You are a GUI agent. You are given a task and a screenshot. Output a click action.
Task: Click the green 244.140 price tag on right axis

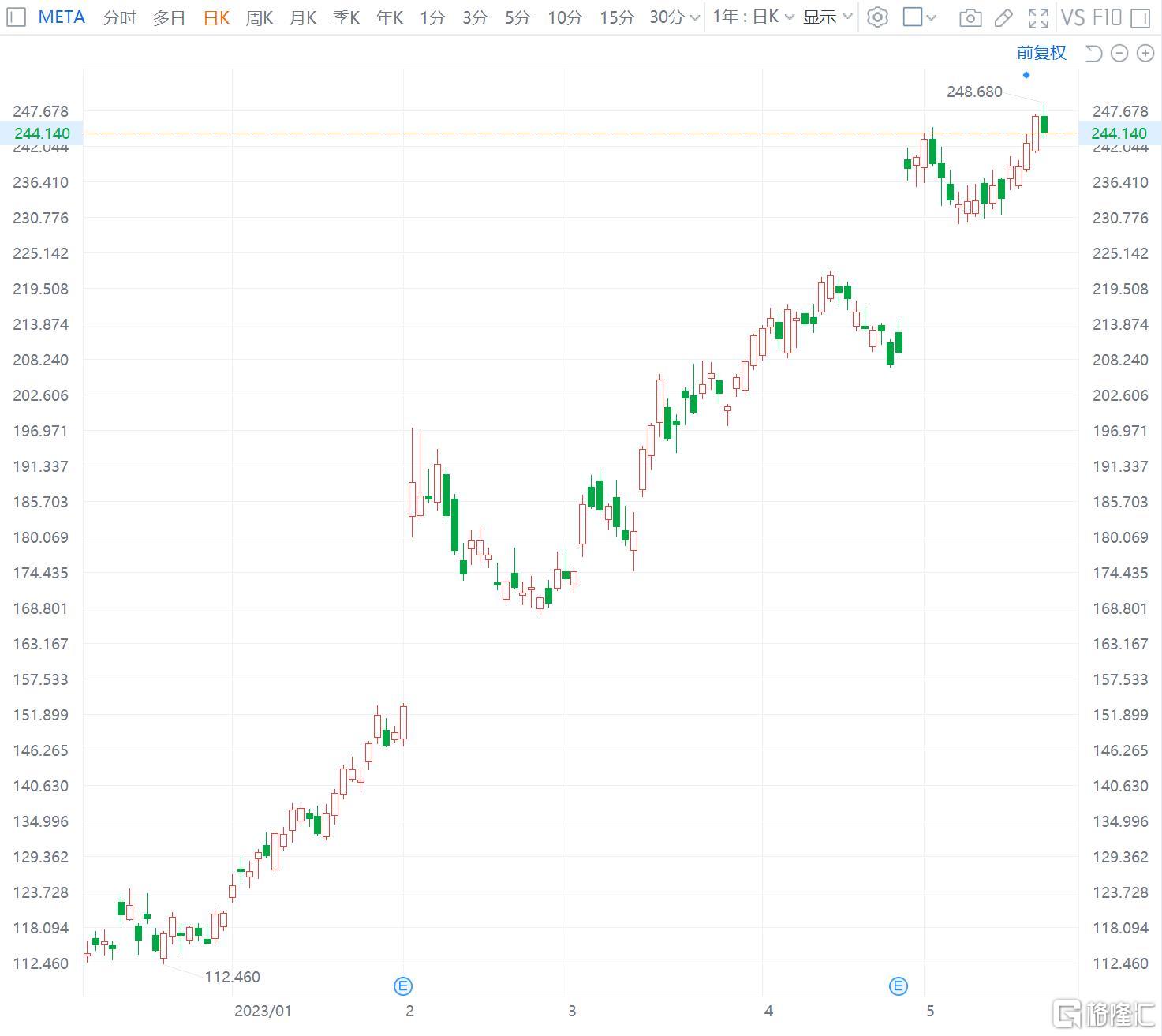pos(1119,133)
